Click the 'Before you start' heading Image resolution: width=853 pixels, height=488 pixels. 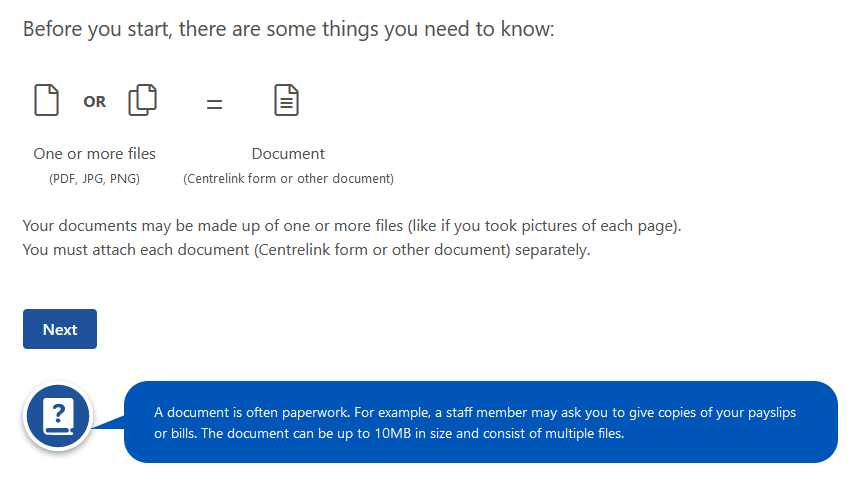point(289,29)
